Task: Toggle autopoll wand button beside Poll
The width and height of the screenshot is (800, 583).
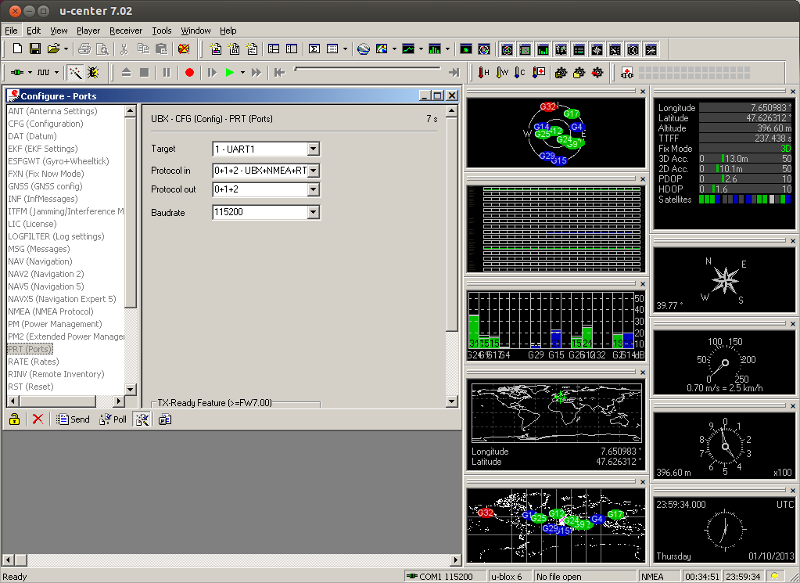Action: tap(142, 419)
